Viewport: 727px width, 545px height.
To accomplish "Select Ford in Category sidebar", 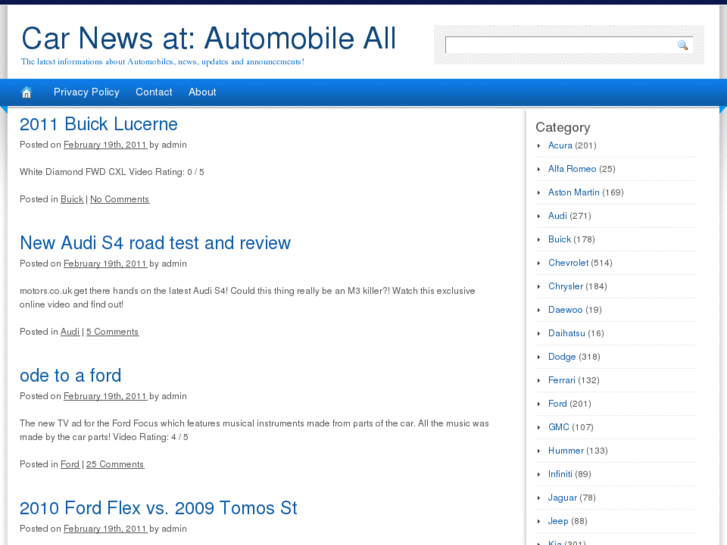I will (x=557, y=404).
